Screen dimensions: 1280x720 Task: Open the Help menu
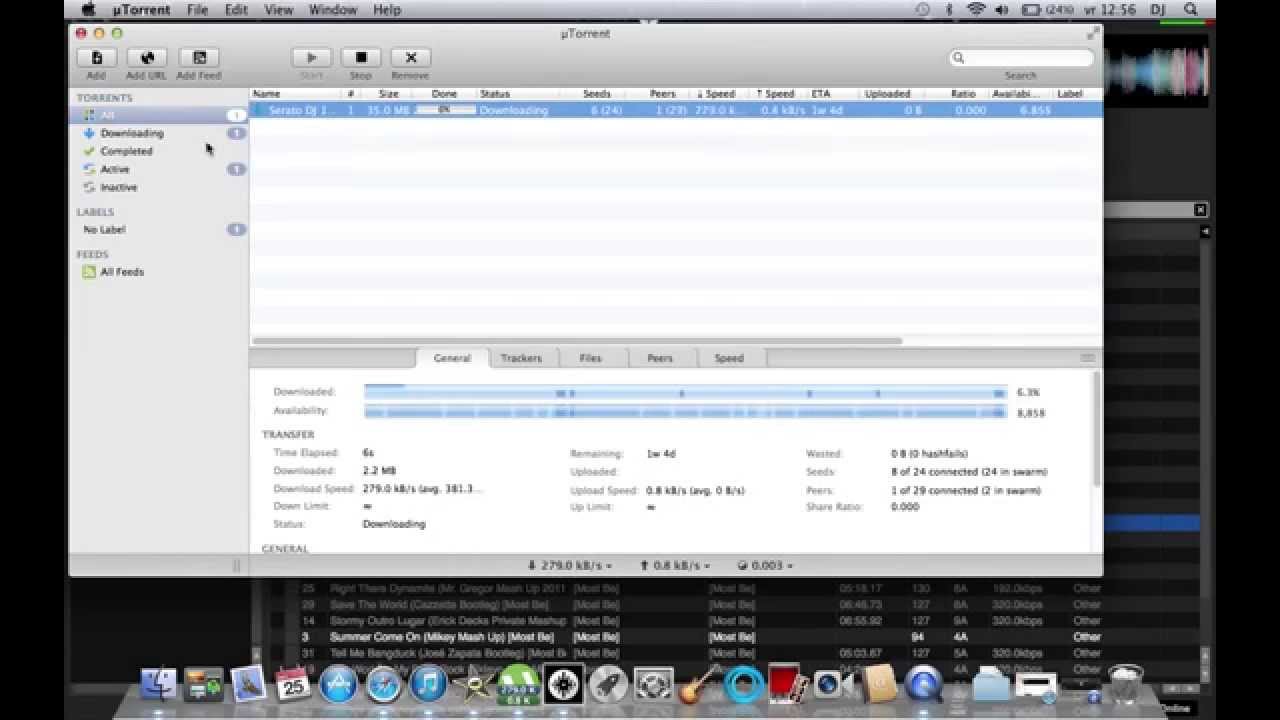click(387, 10)
